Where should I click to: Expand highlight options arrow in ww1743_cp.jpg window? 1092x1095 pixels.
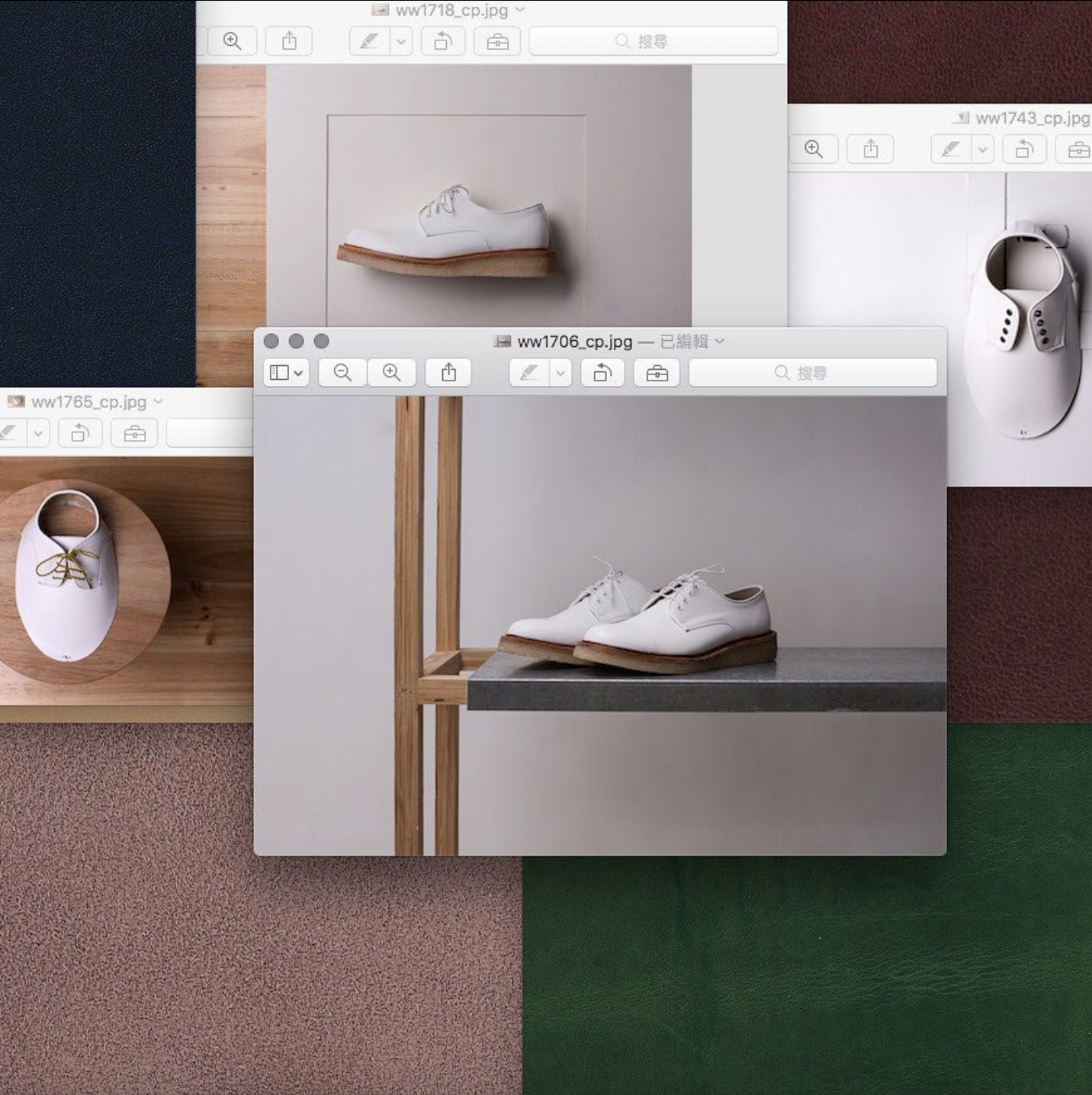[x=983, y=149]
